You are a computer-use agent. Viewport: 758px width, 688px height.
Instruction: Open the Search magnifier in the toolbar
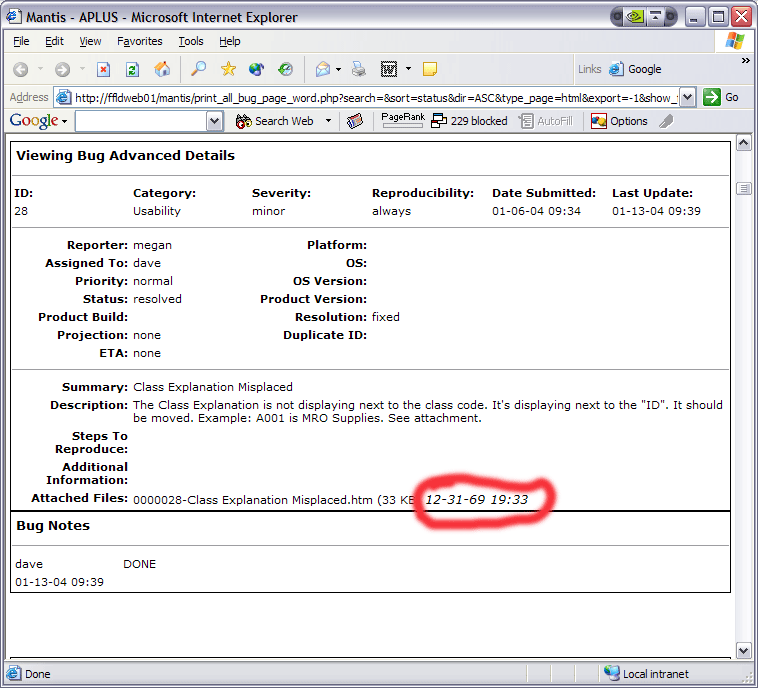(x=199, y=69)
